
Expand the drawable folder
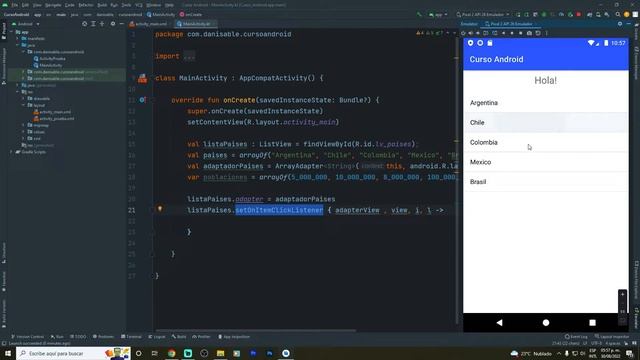tap(24, 98)
